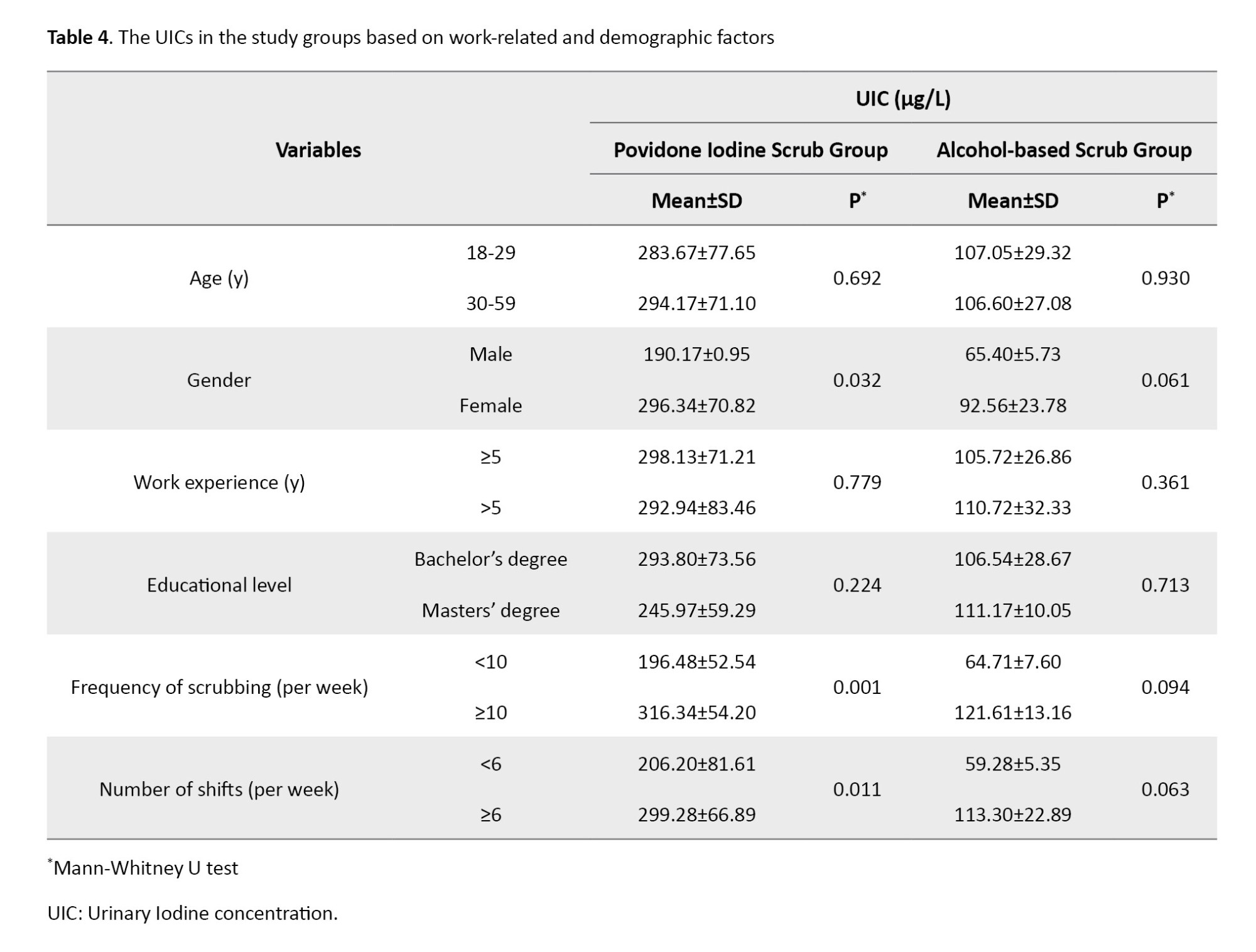Select the Bachelor's degree cell
The height and width of the screenshot is (952, 1256).
click(490, 559)
